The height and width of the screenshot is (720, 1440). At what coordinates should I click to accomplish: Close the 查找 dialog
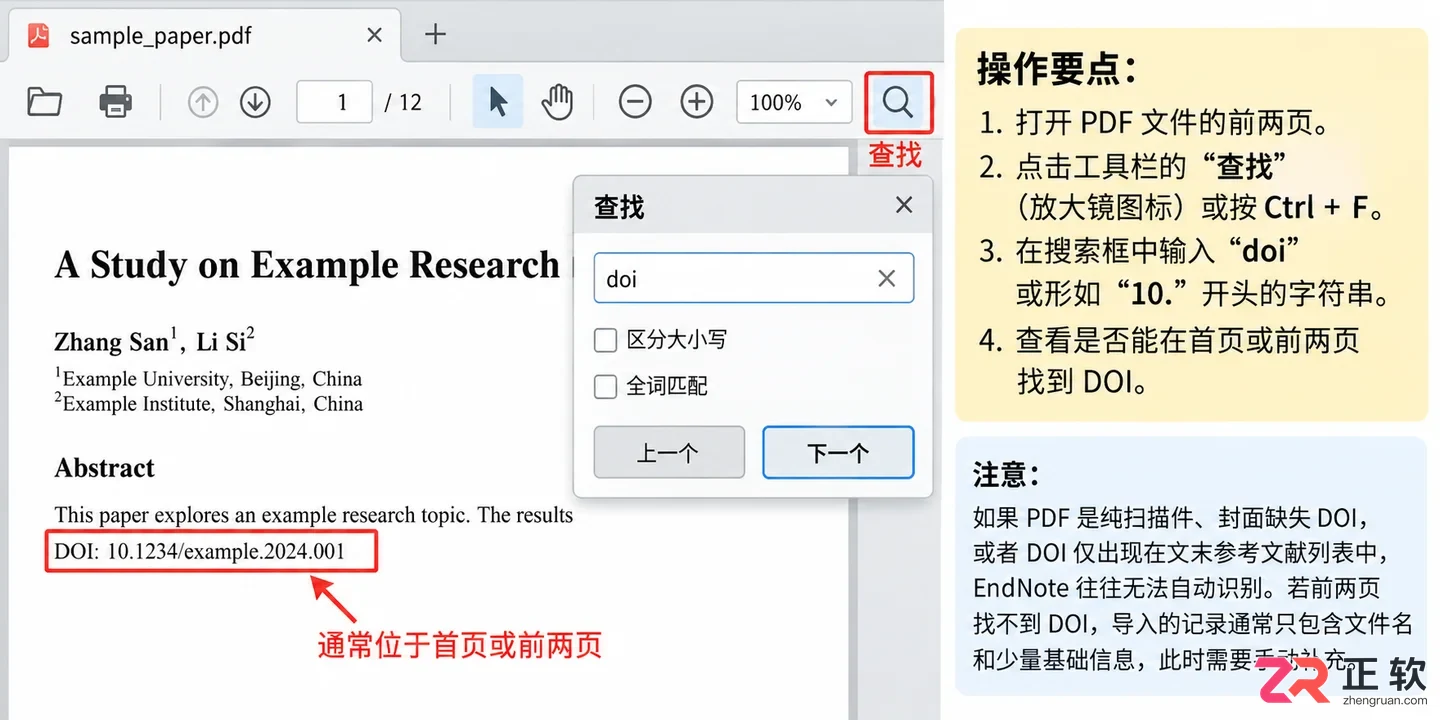(x=904, y=205)
